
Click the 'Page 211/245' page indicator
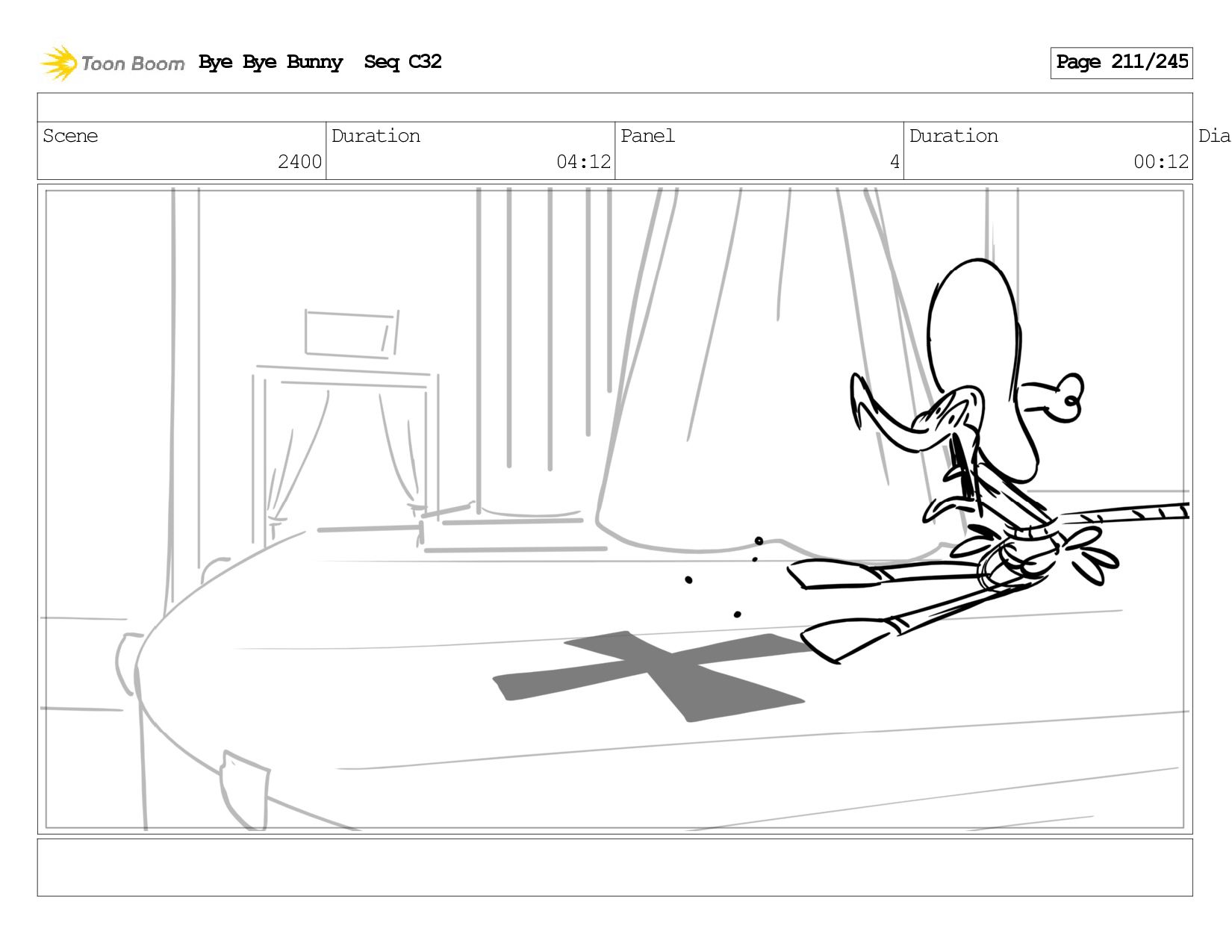point(1121,63)
